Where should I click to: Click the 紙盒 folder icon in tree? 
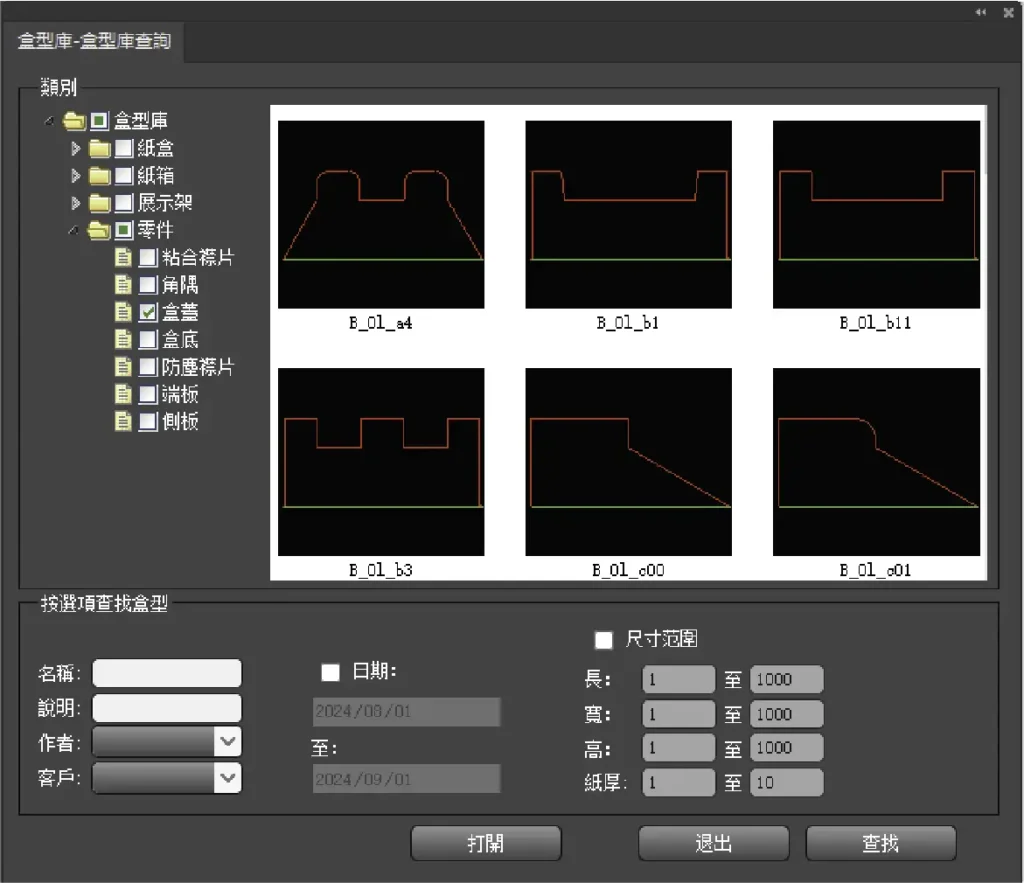pyautogui.click(x=99, y=149)
